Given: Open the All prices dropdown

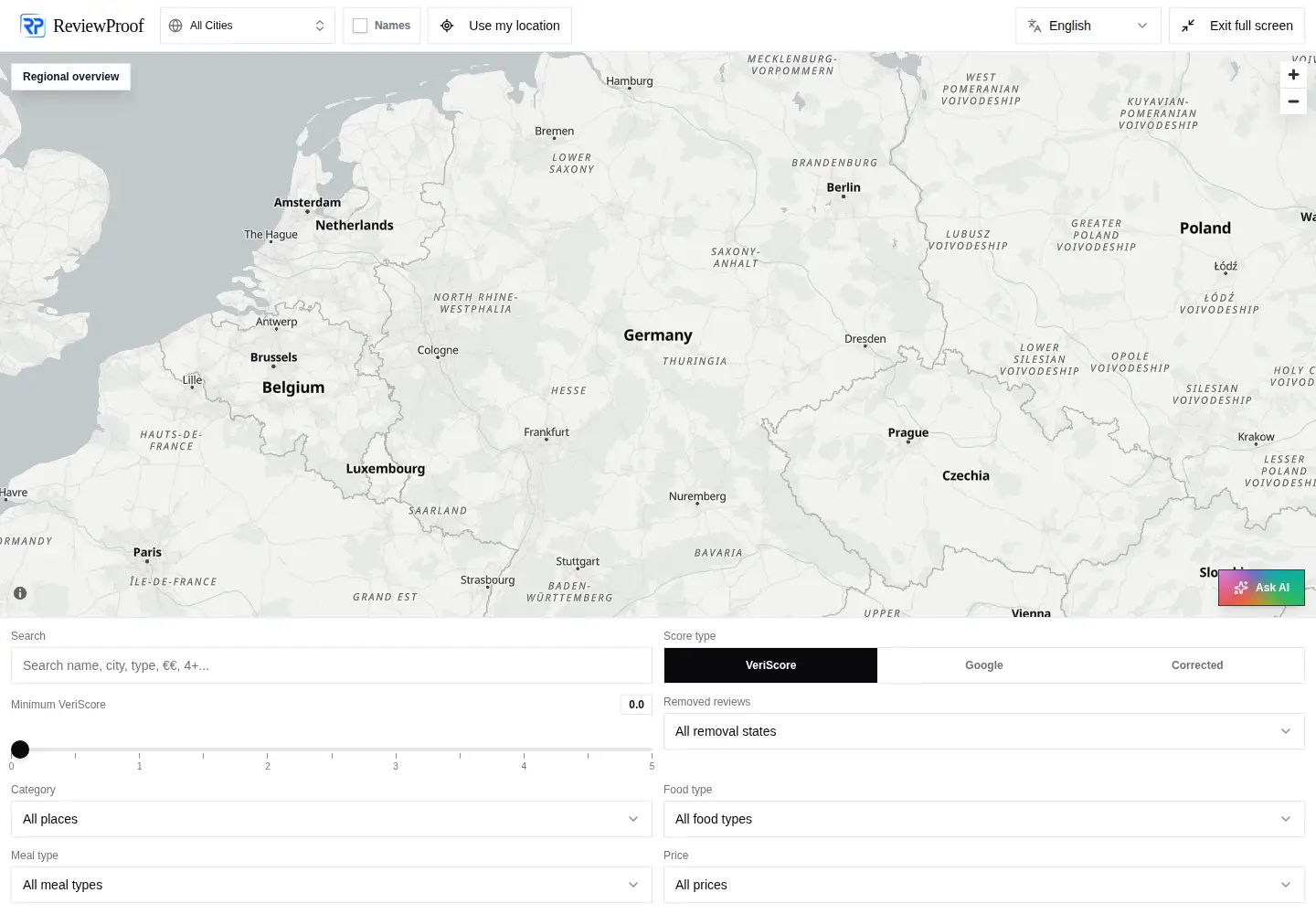Looking at the screenshot, I should pos(984,885).
